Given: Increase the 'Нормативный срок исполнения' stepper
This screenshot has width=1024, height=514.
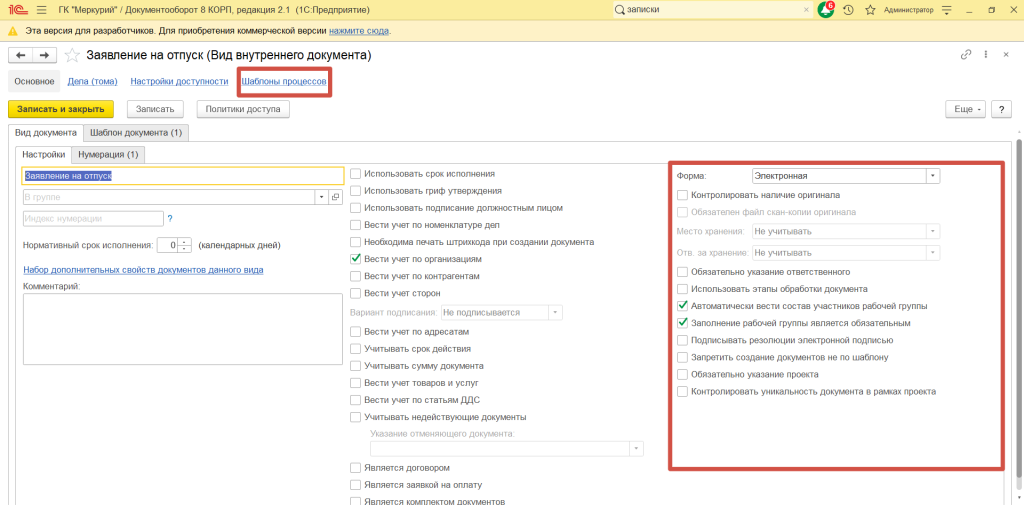Looking at the screenshot, I should [x=184, y=241].
